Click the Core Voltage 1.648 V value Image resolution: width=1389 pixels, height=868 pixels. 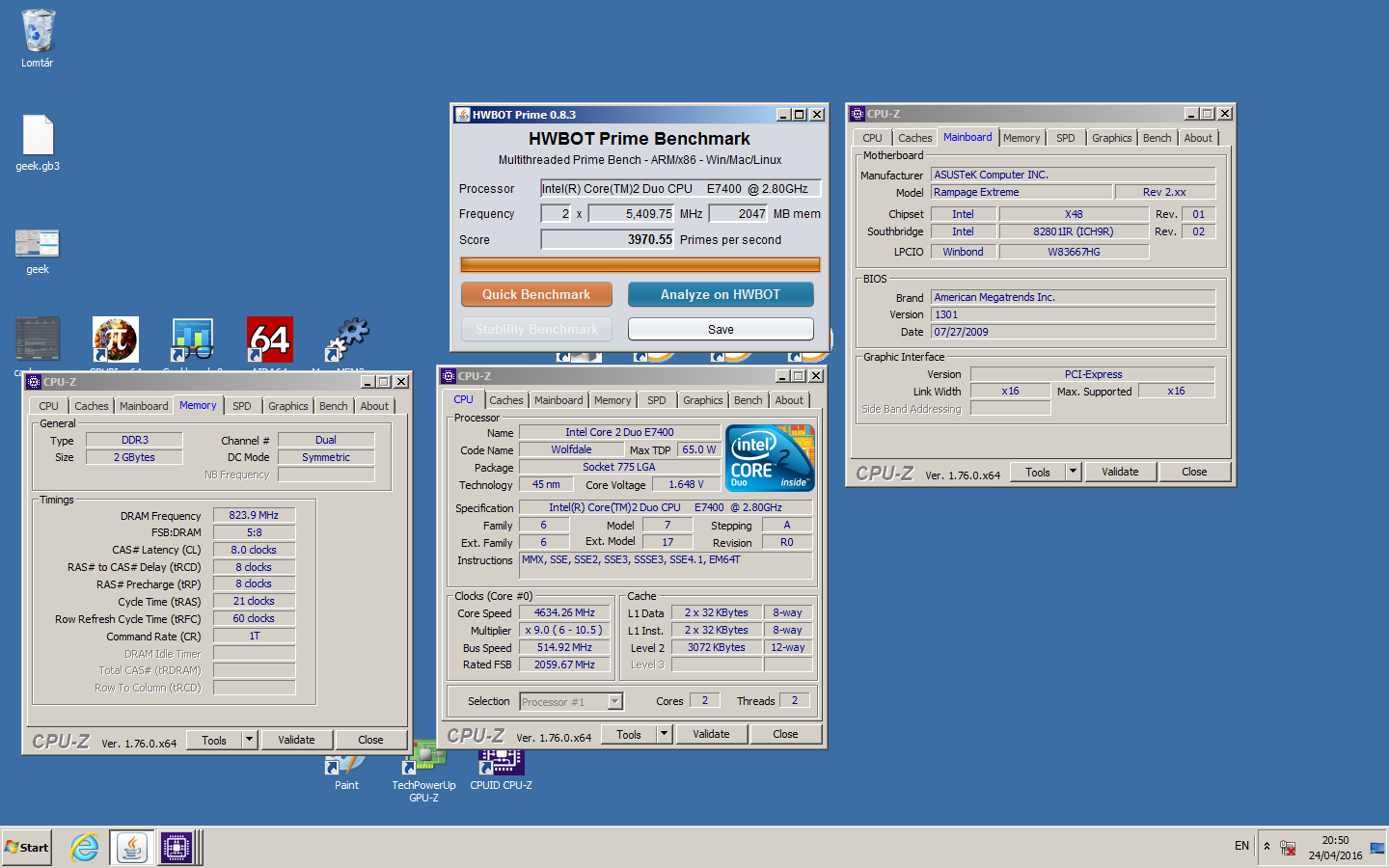pyautogui.click(x=686, y=484)
